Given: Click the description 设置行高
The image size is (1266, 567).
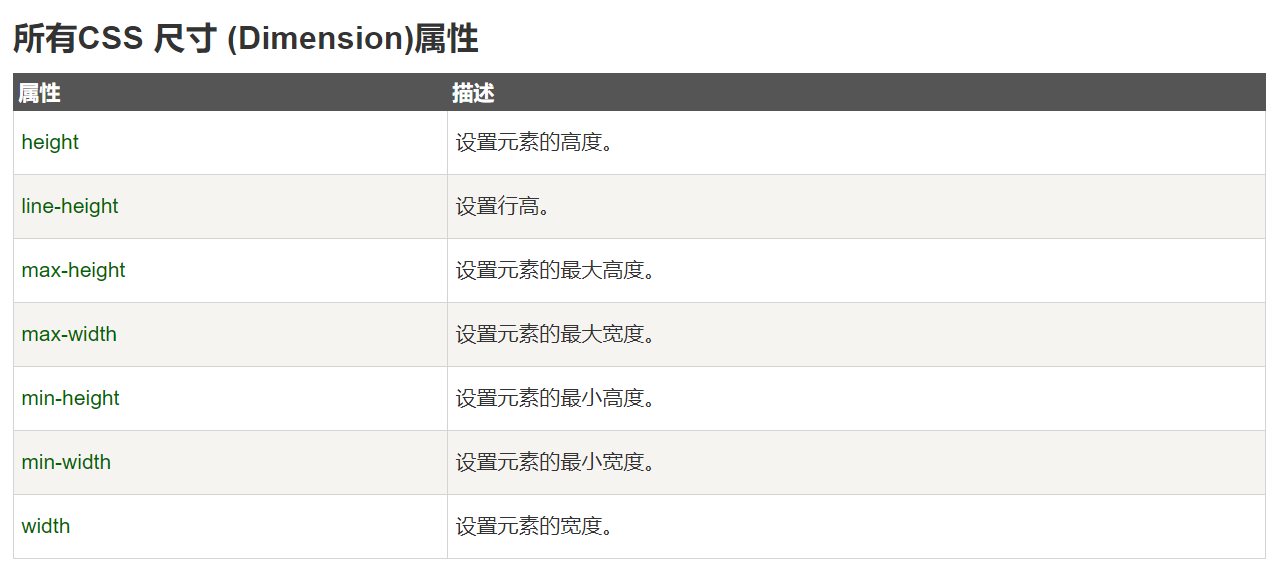Looking at the screenshot, I should (503, 206).
